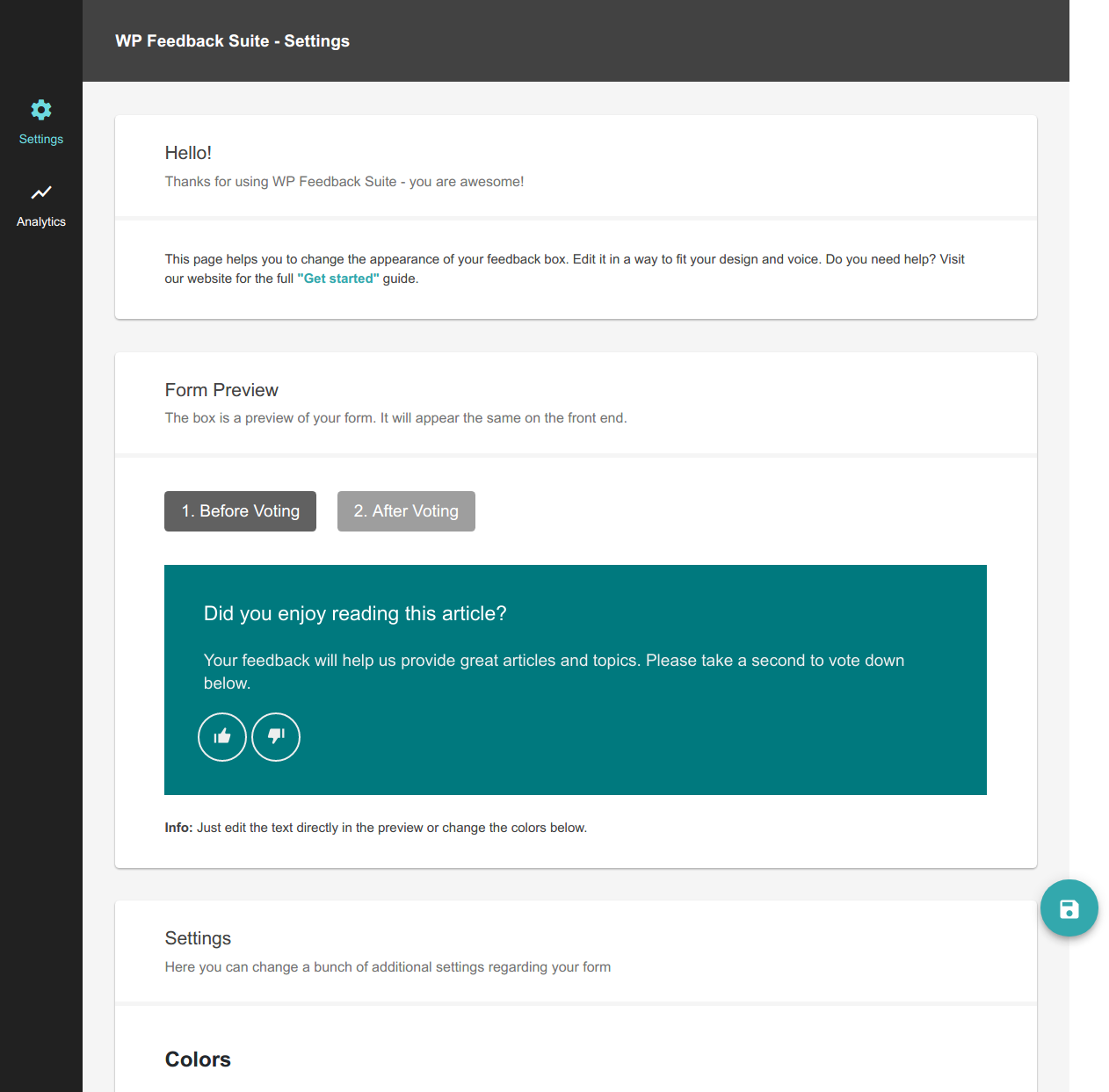Open the Analytics chart icon in sidebar
The image size is (1109, 1092).
41,192
